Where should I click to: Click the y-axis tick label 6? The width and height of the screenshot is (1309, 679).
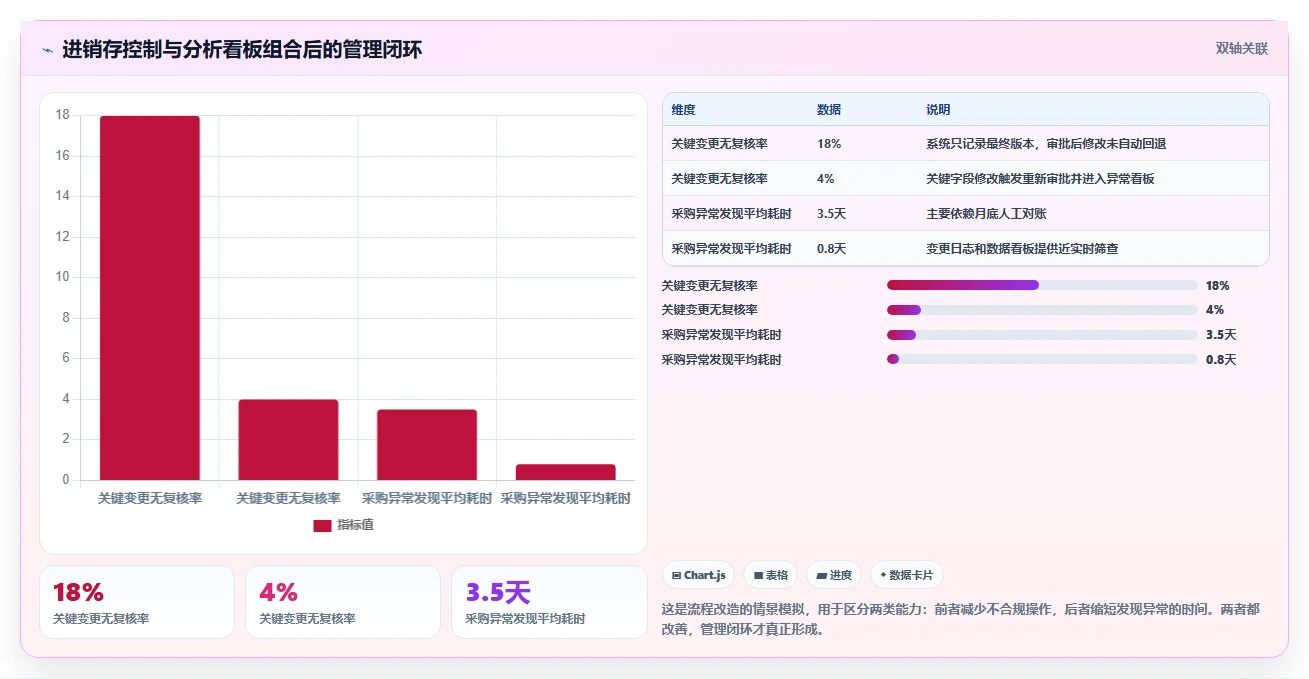point(66,358)
